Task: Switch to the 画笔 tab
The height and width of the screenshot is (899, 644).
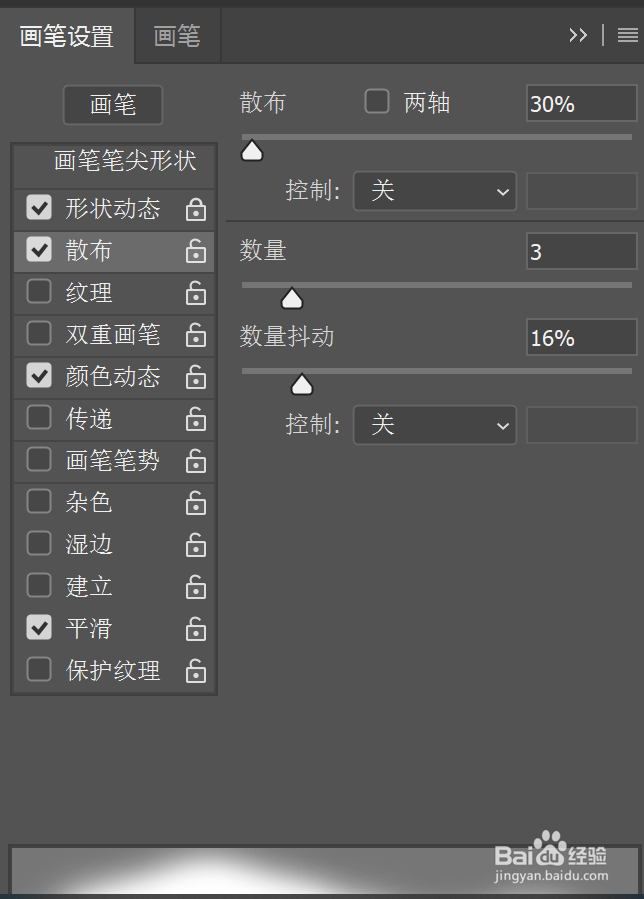Action: tap(177, 36)
